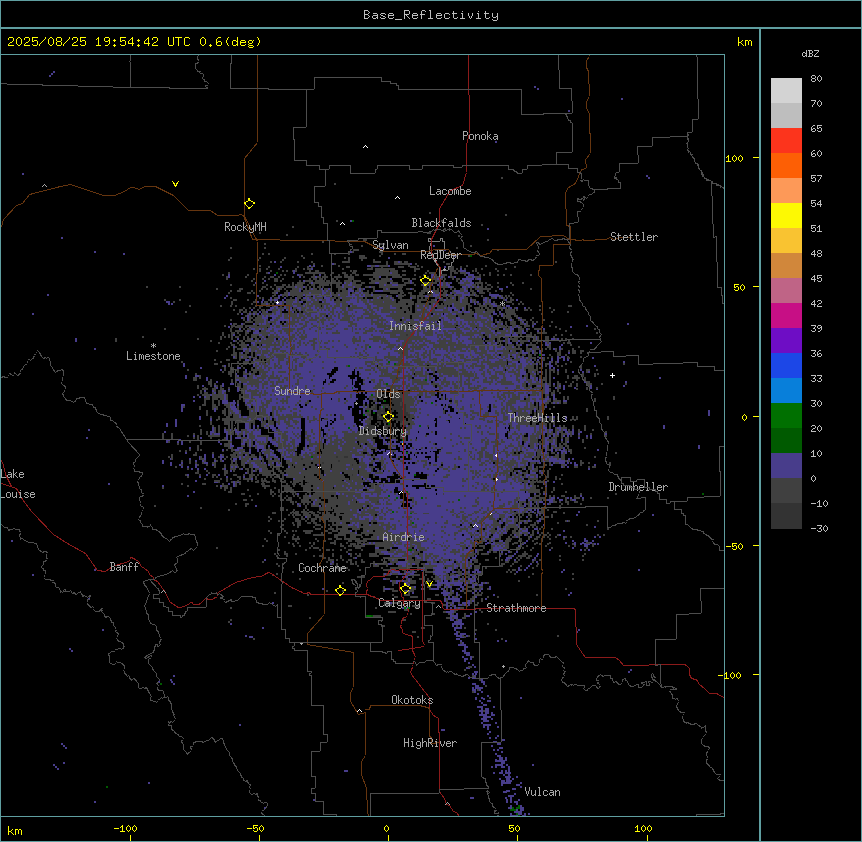862x842 pixels.
Task: Select the yellow diamond marker south of RedDeer
Action: (426, 281)
